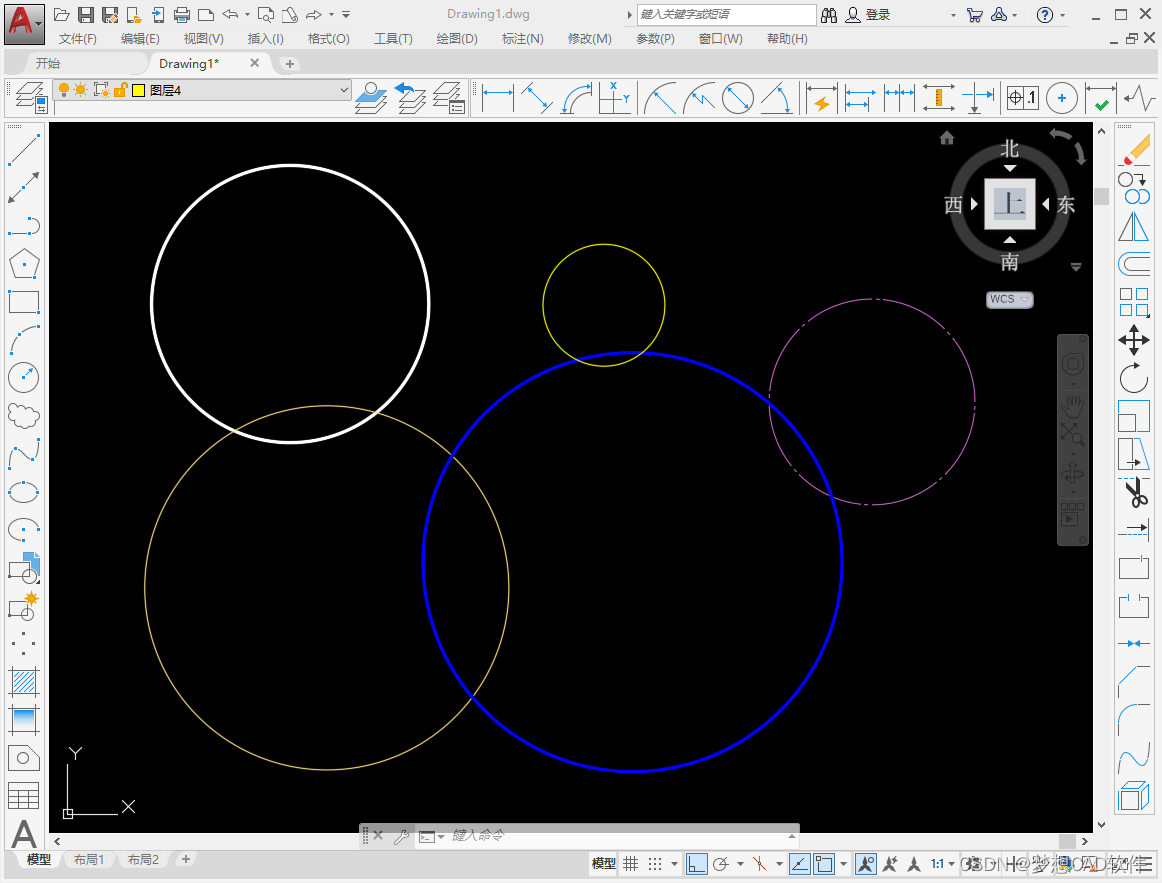
Task: Click the 模型 status bar button
Action: [603, 864]
